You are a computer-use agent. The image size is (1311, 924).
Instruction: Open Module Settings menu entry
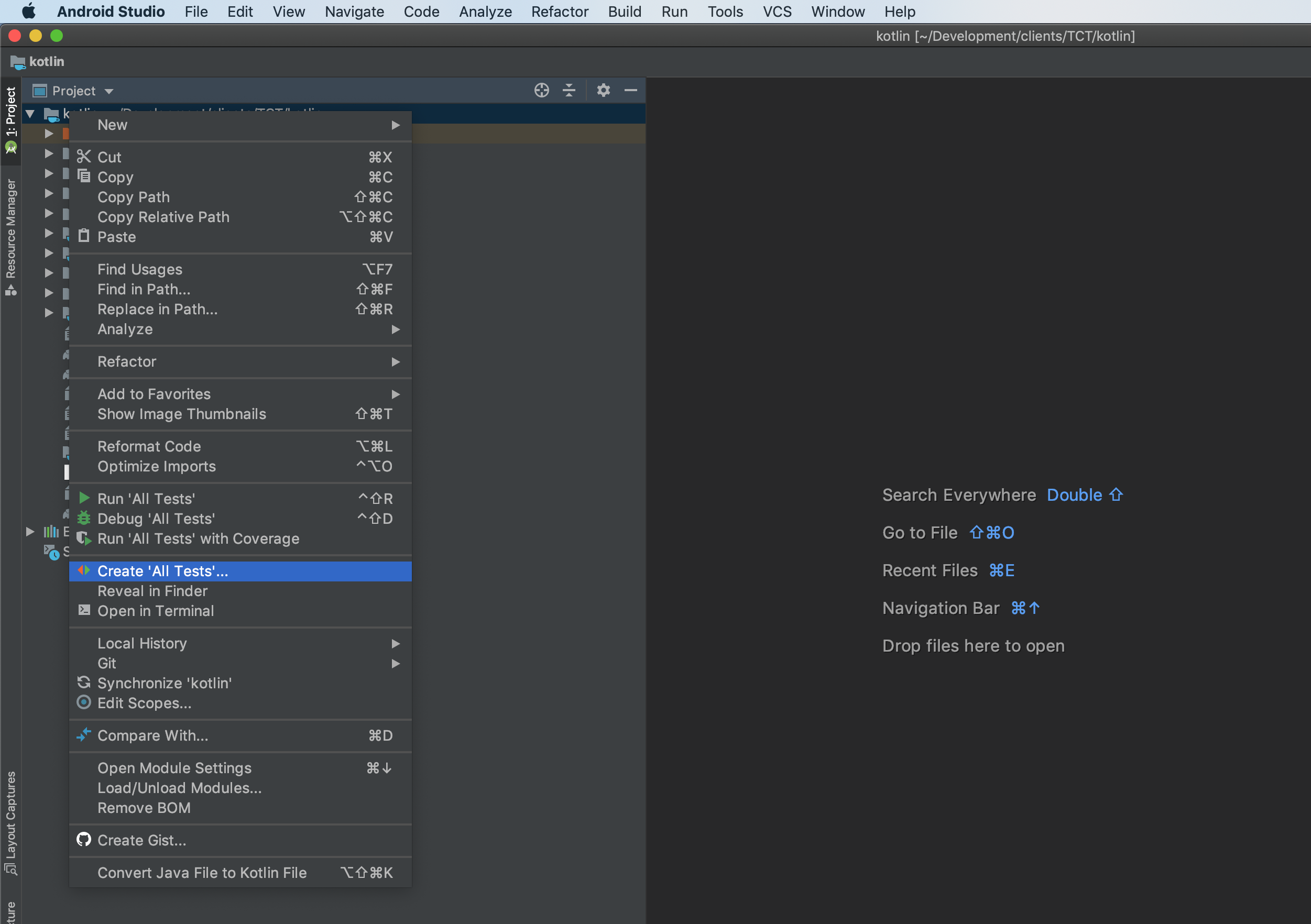point(241,767)
